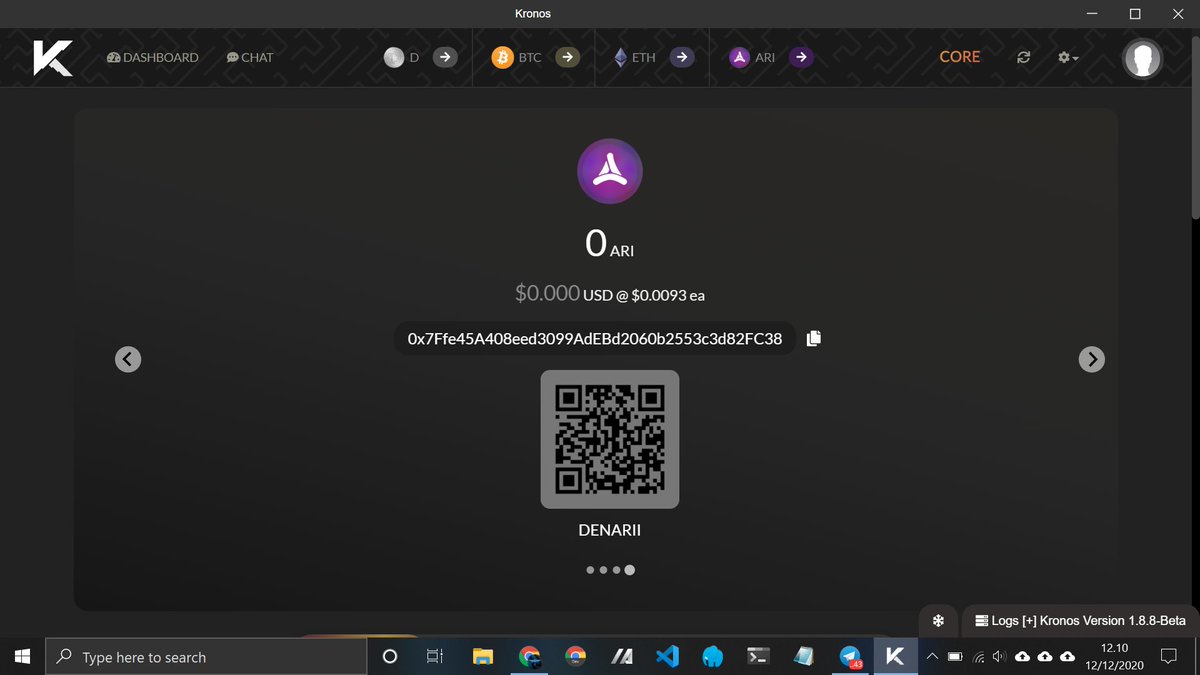Click the Kronos K logo in the header

click(52, 57)
